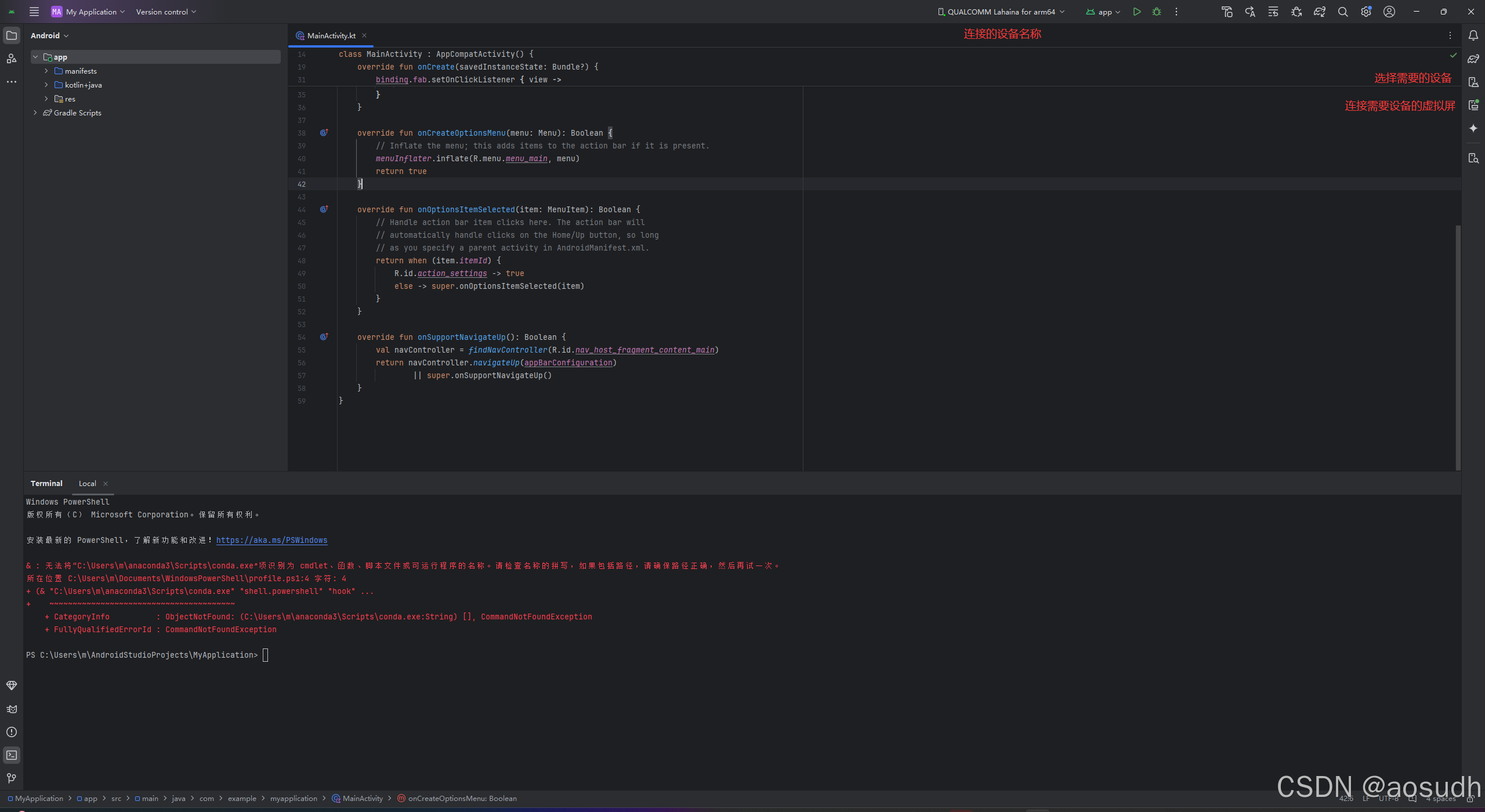This screenshot has width=1485, height=812.
Task: Open the app run configuration dropdown
Action: (1103, 12)
